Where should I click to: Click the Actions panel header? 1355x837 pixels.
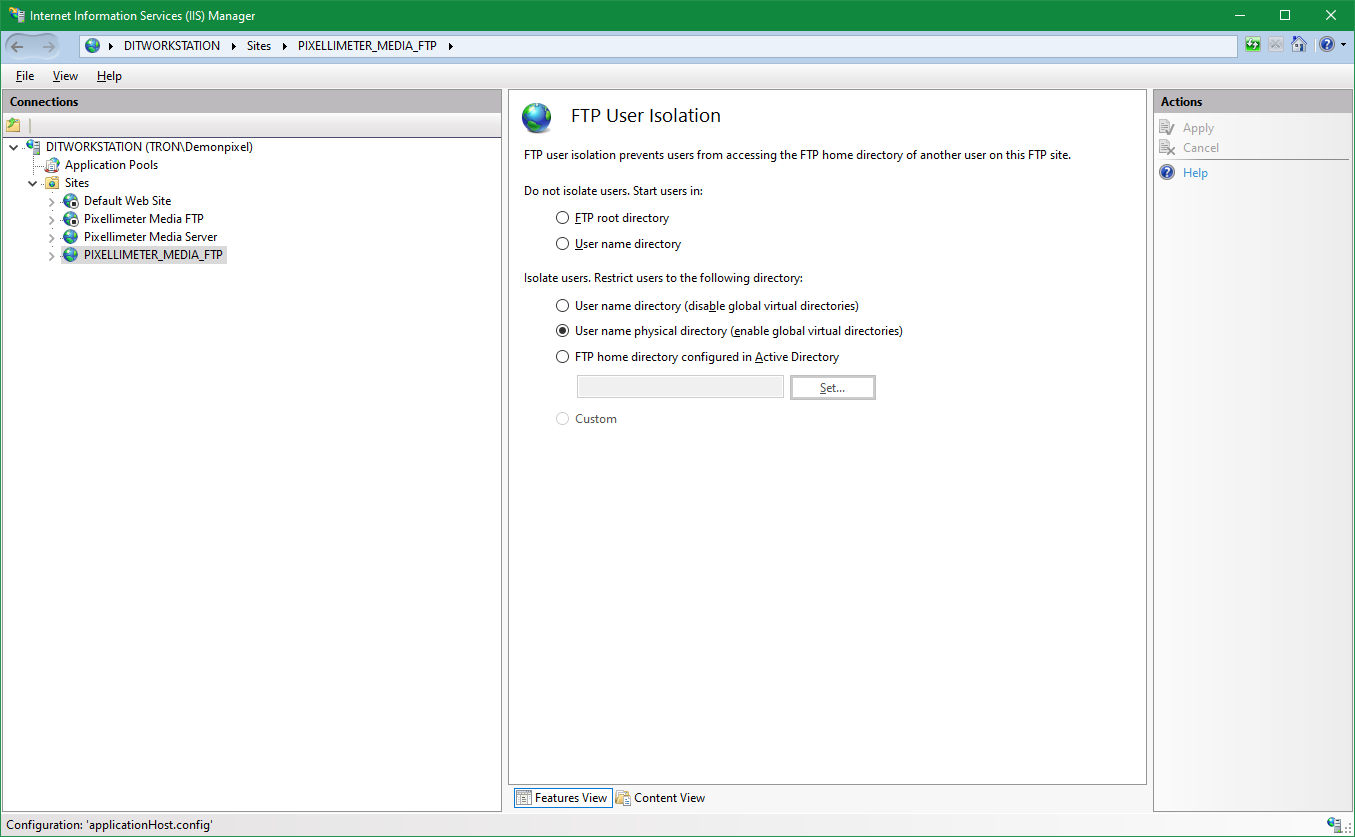point(1253,102)
